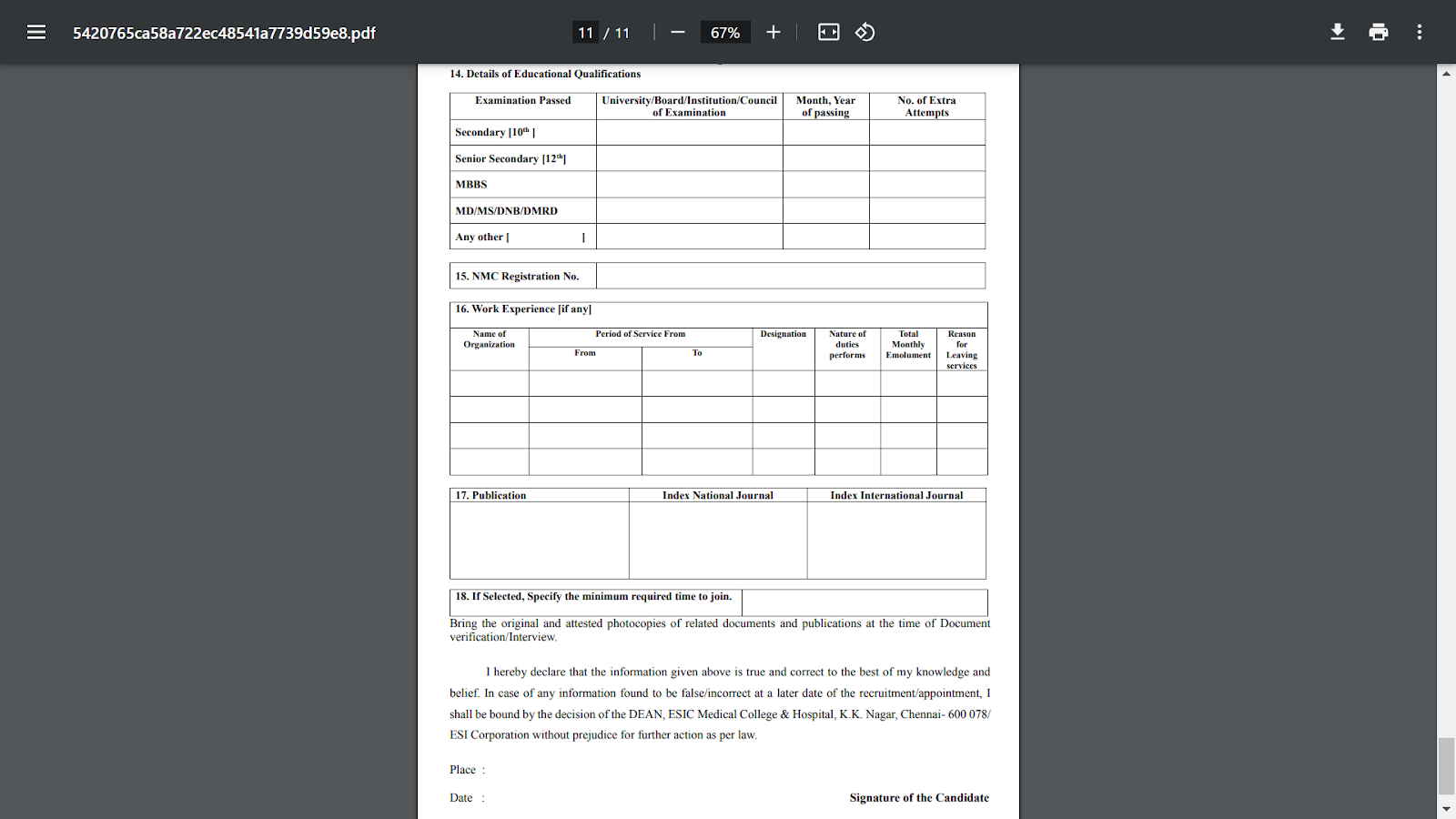Screen dimensions: 1456x819
Task: Click '14. Details of Educational Qualifications' heading
Action: pos(545,74)
